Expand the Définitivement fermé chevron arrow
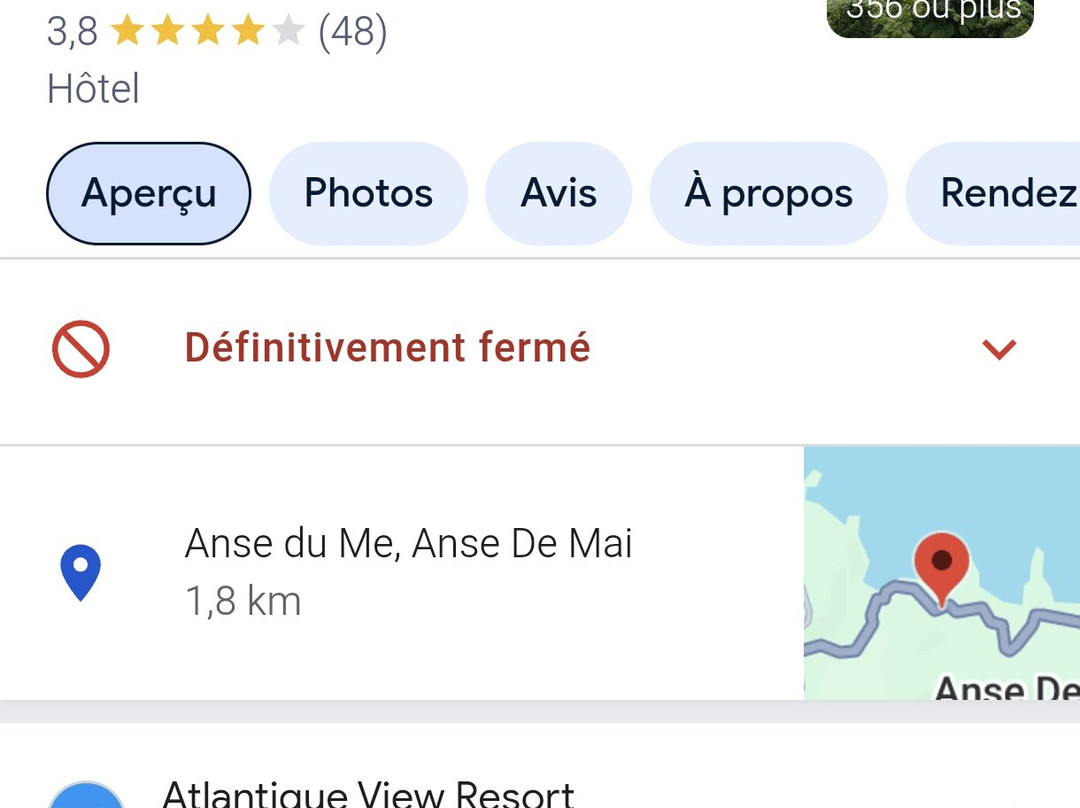Screen dimensions: 1080x808 tap(999, 348)
